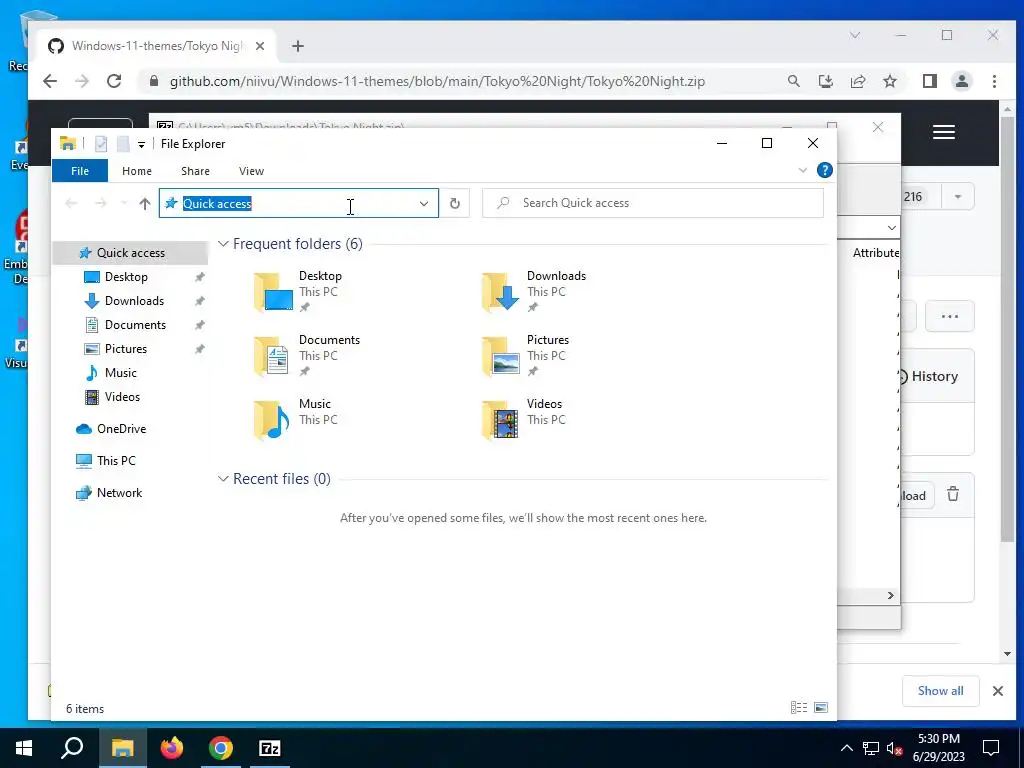This screenshot has height=768, width=1024.
Task: Open Chrome three-dot menu
Action: 994,81
